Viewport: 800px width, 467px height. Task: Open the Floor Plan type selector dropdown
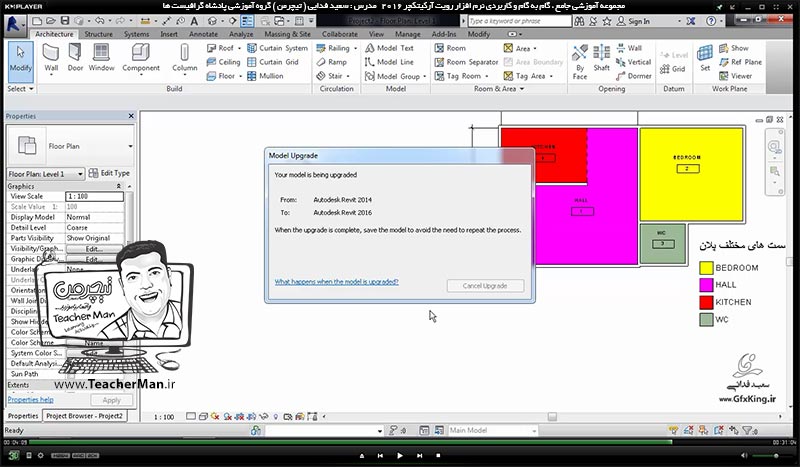coord(130,146)
